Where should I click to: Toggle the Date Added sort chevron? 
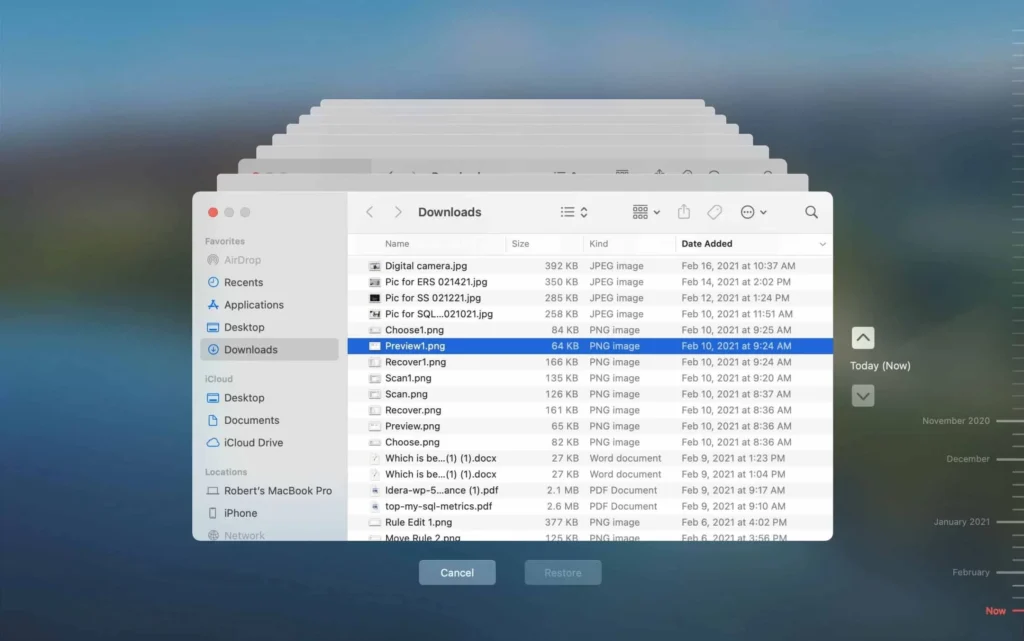[x=822, y=244]
